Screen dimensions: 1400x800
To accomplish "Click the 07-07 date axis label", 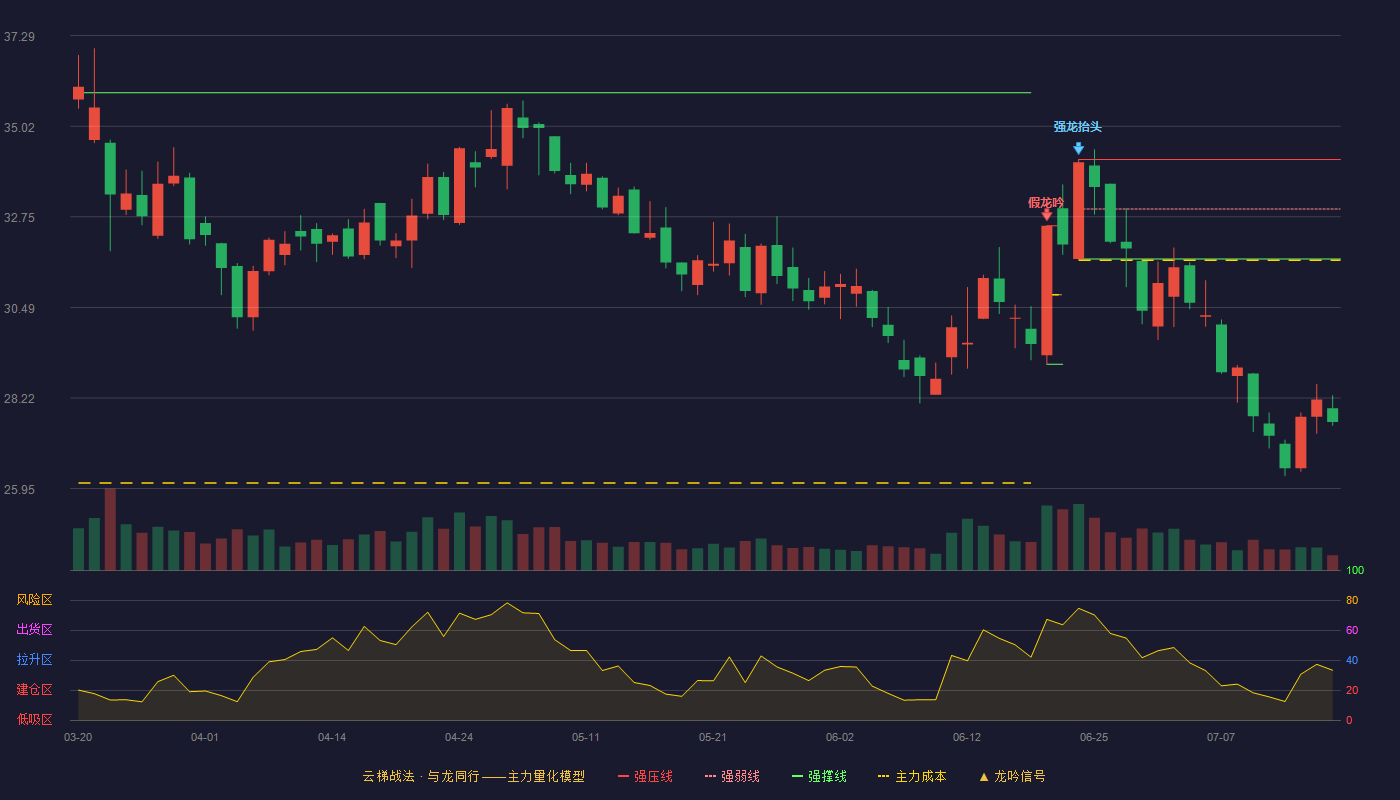I will [1221, 737].
